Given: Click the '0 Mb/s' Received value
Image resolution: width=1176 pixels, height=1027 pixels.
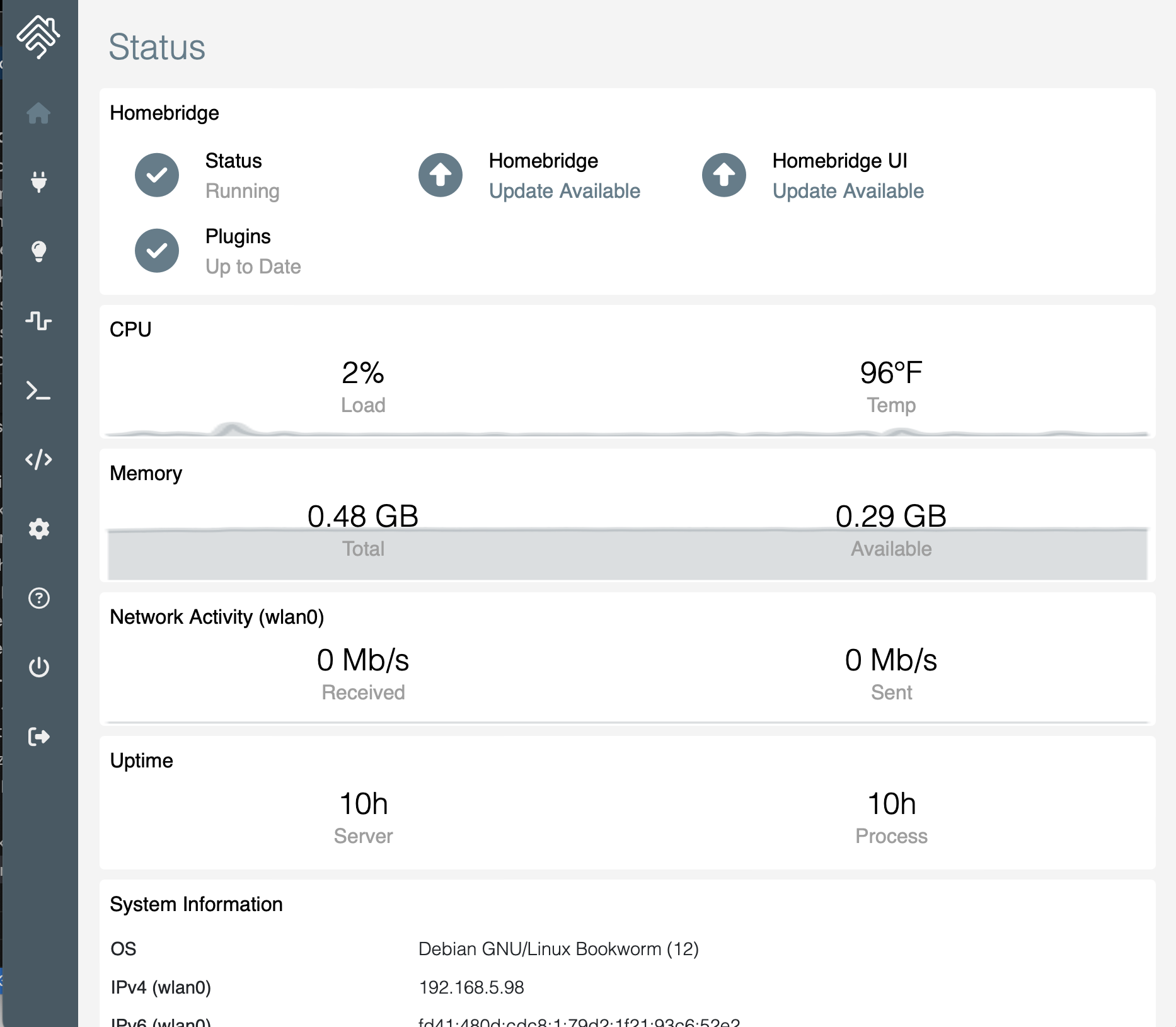Looking at the screenshot, I should point(363,660).
